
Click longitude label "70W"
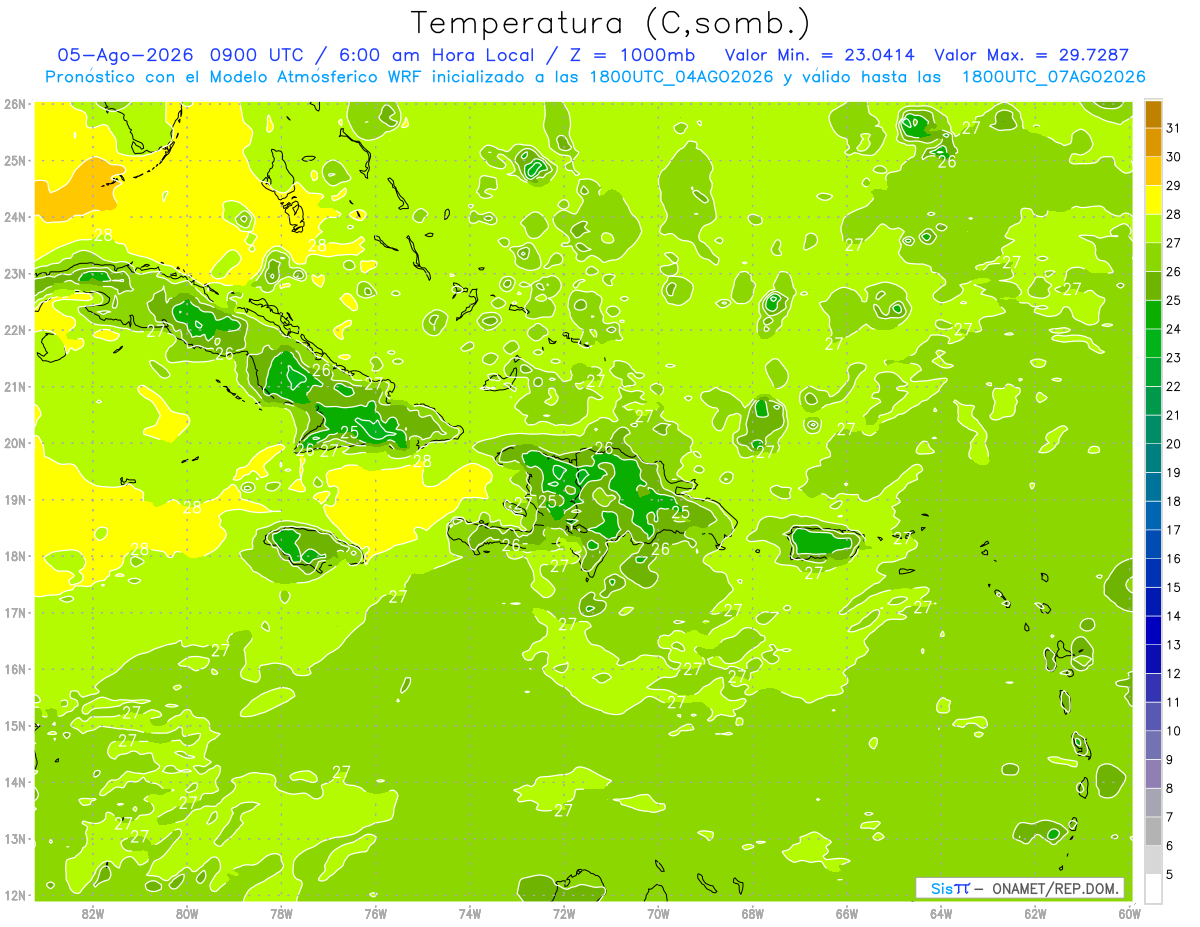(658, 912)
